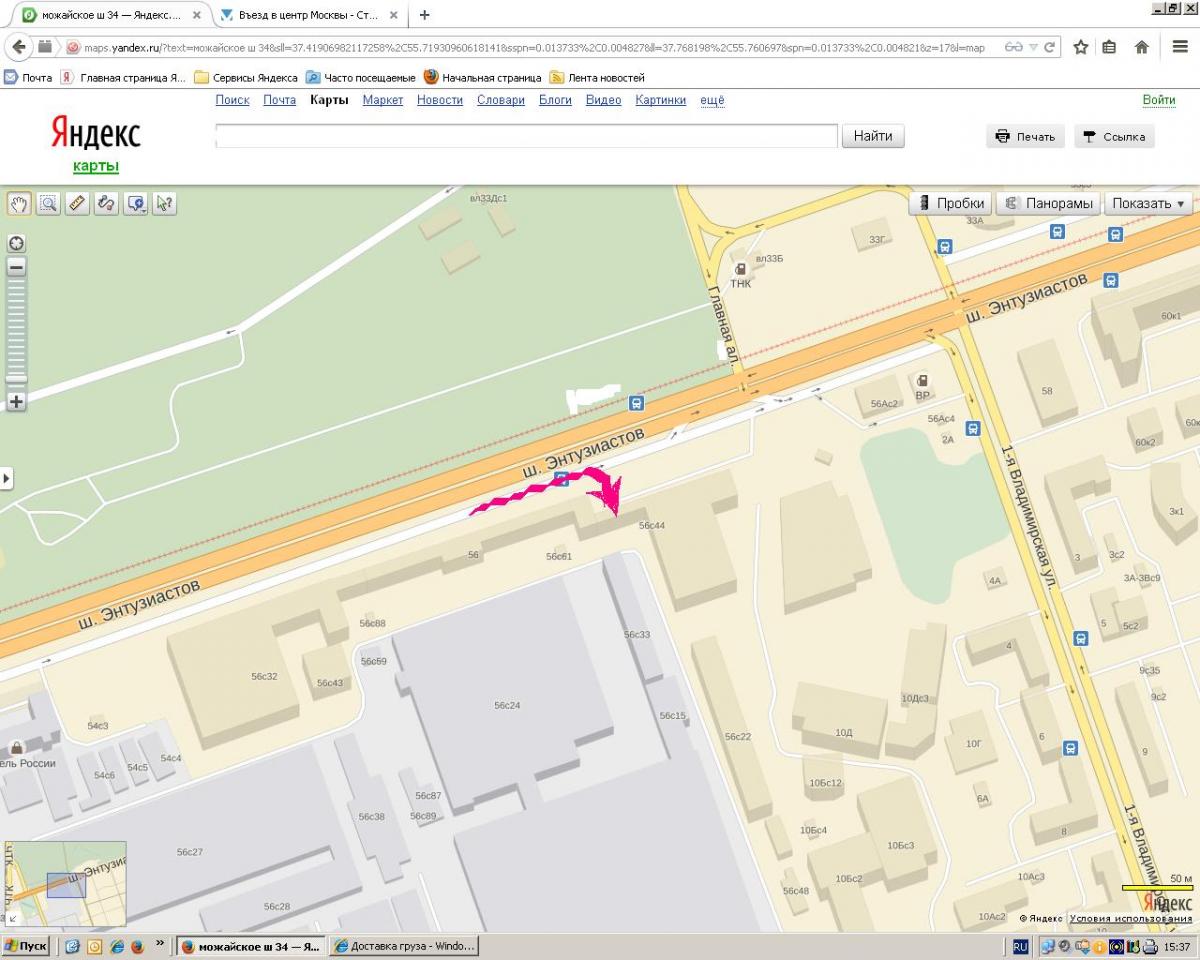Click building label 56с24
This screenshot has height=960, width=1200.
507,705
